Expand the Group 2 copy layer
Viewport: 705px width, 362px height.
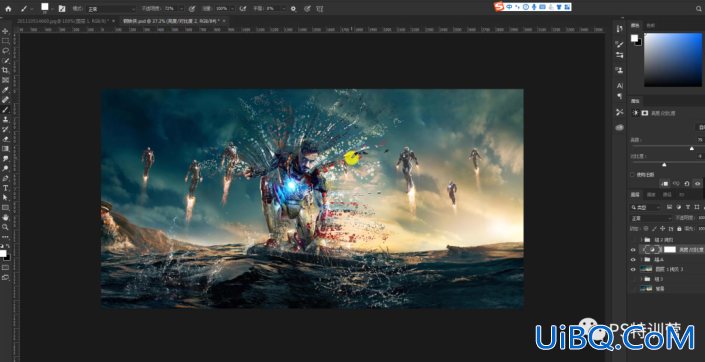642,240
